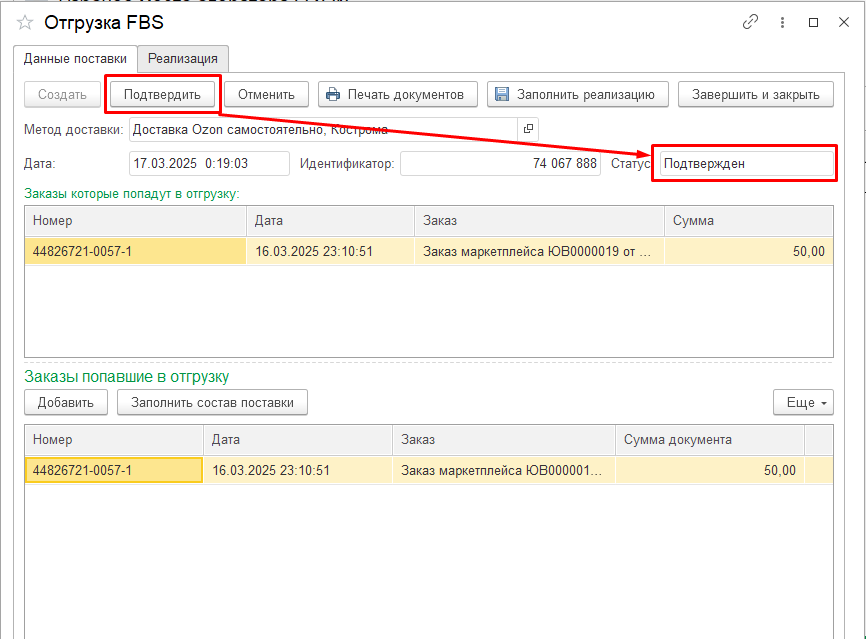Sort upper table by Дата header
Viewport: 866px width, 639px height.
click(x=330, y=221)
